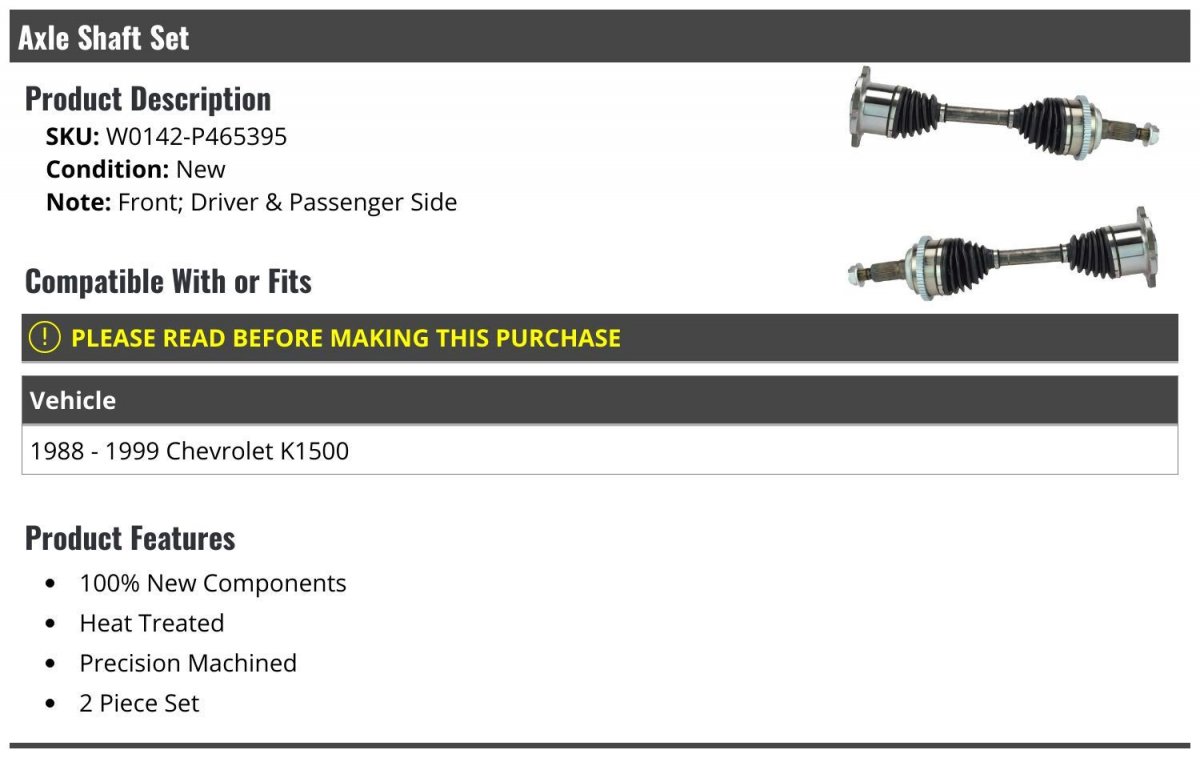Click the lower axle shaft image
This screenshot has width=1200, height=758.
tap(1004, 256)
